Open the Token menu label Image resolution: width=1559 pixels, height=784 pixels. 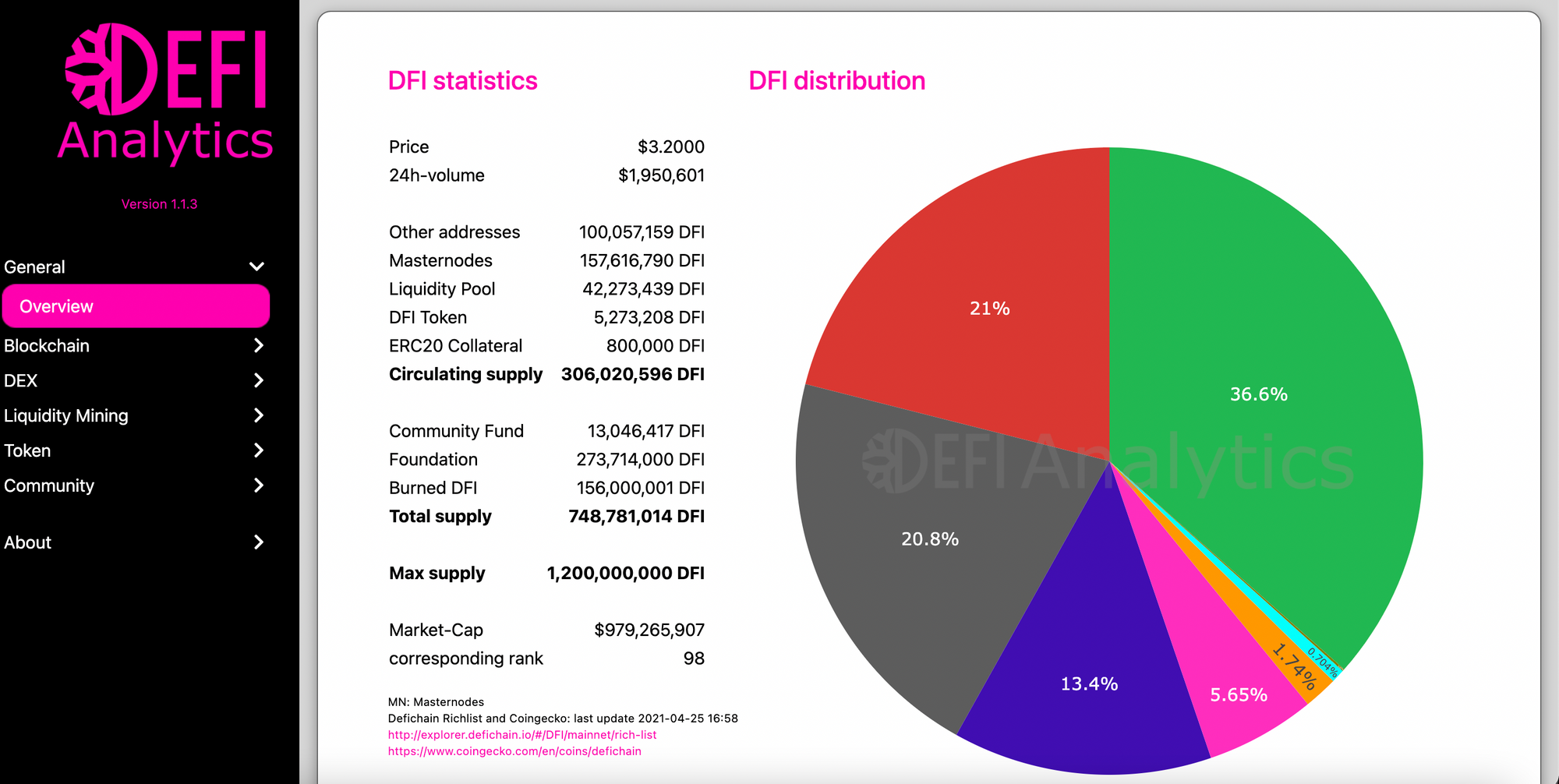pos(27,451)
